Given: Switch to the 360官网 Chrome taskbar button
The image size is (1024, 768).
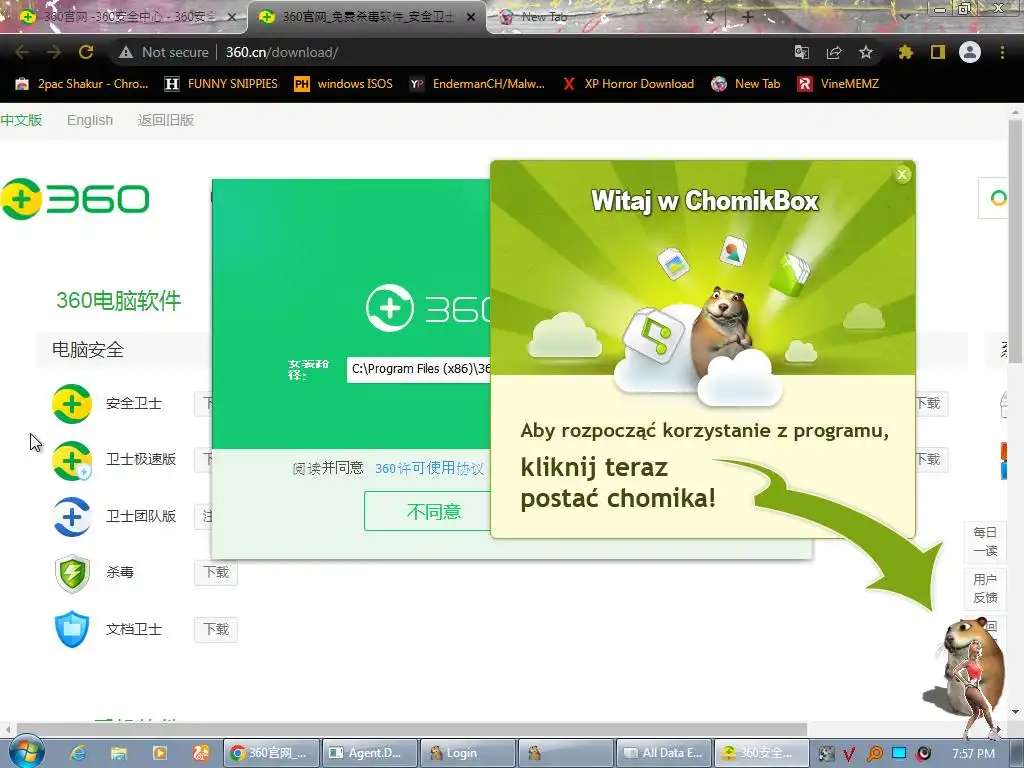Looking at the screenshot, I should [271, 753].
